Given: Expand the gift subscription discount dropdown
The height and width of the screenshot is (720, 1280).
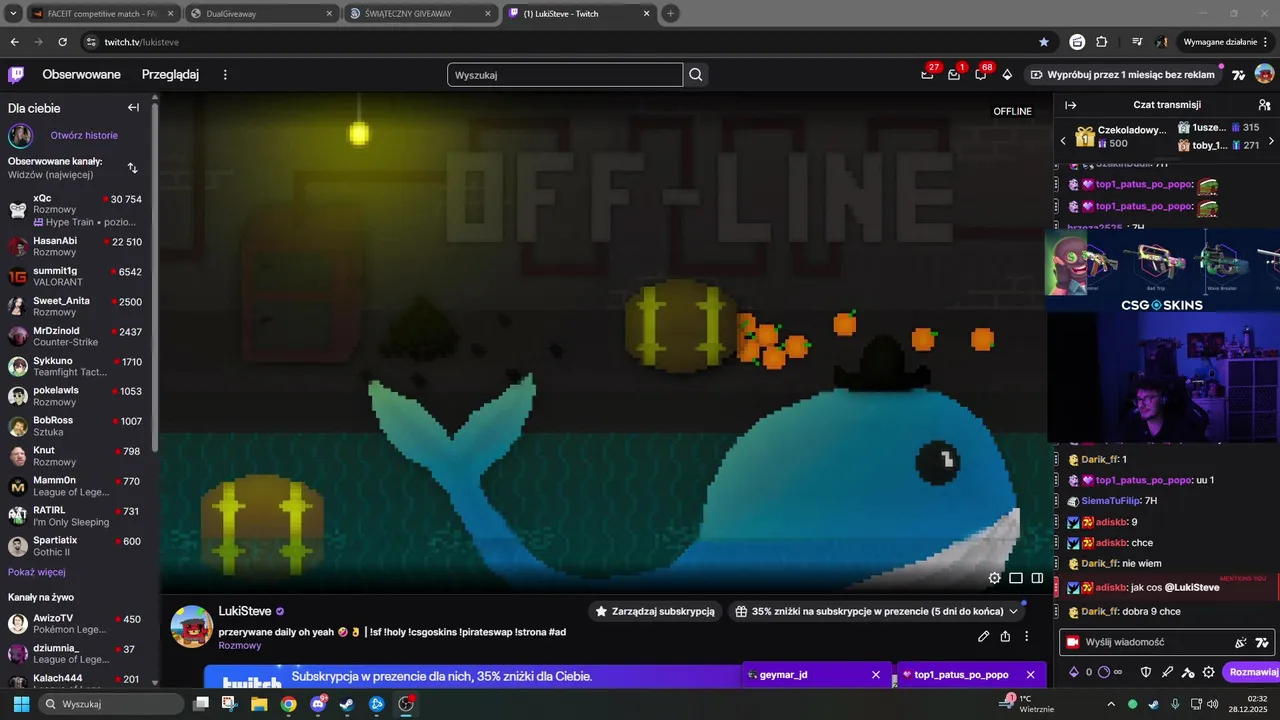Looking at the screenshot, I should (x=1013, y=611).
